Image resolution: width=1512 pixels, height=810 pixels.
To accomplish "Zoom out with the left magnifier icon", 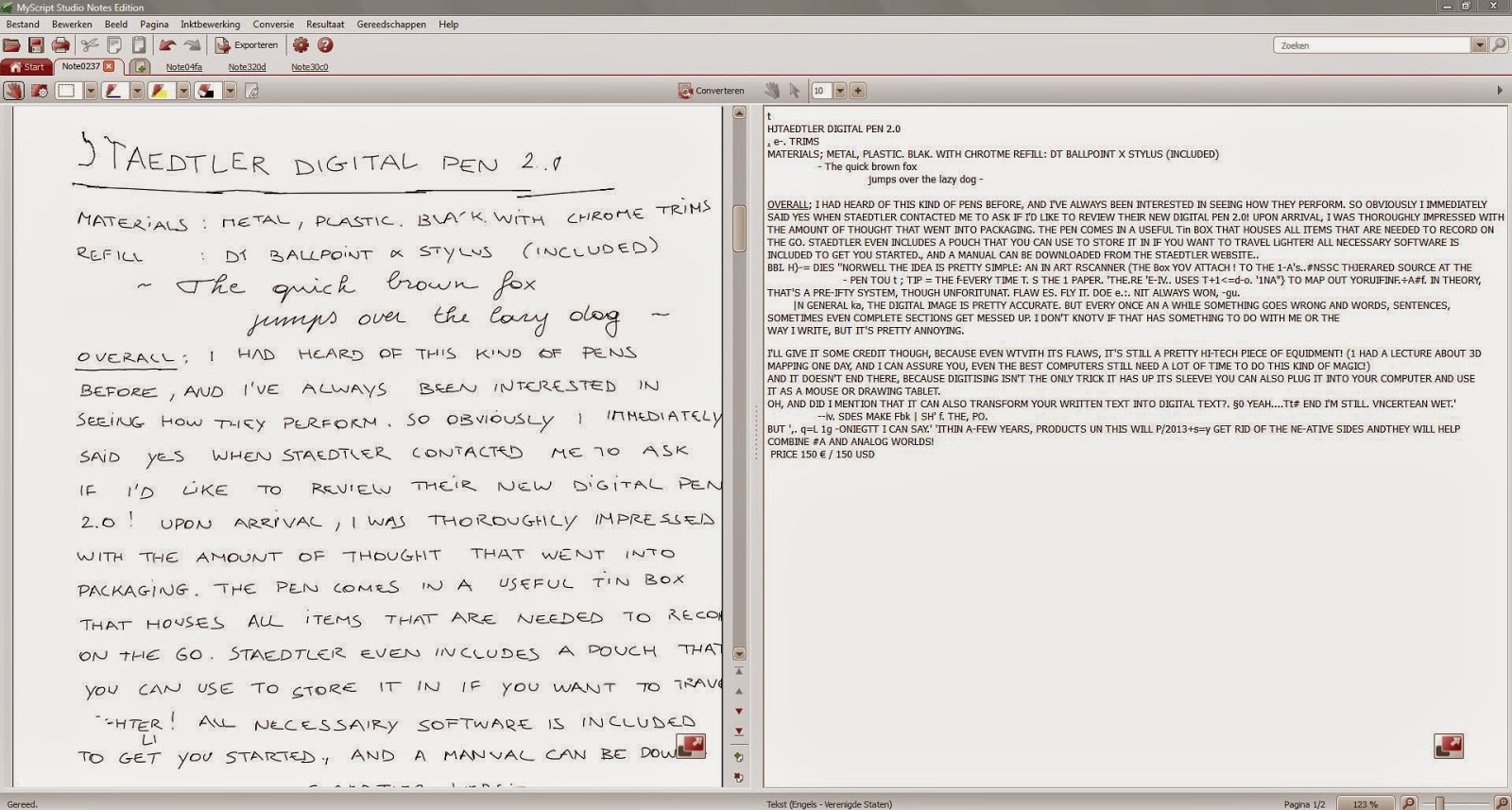I will [1409, 803].
